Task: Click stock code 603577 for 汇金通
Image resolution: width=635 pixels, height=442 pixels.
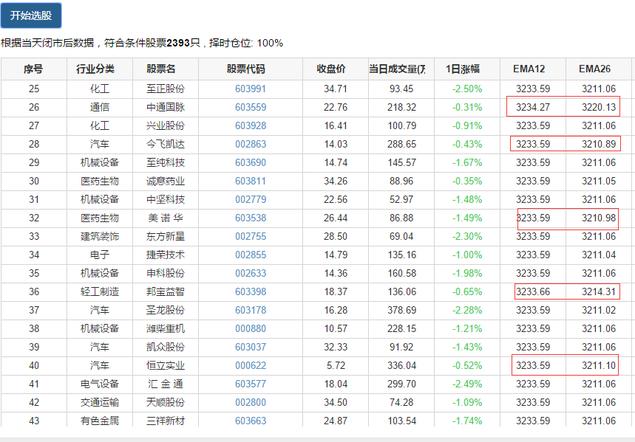Action: click(250, 383)
